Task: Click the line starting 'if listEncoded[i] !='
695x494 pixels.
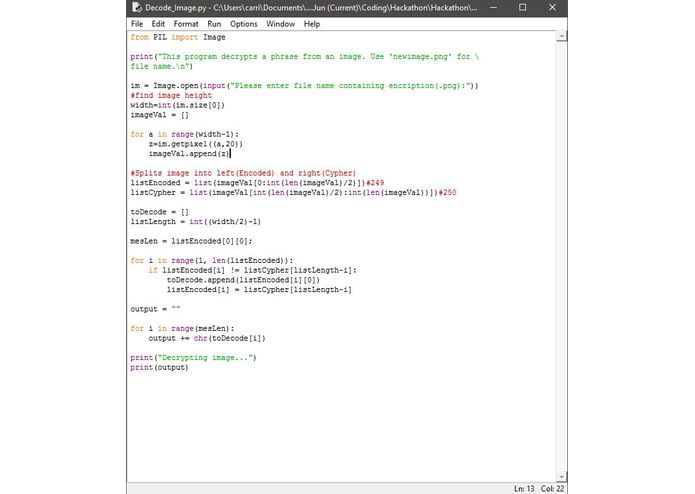Action: (253, 270)
